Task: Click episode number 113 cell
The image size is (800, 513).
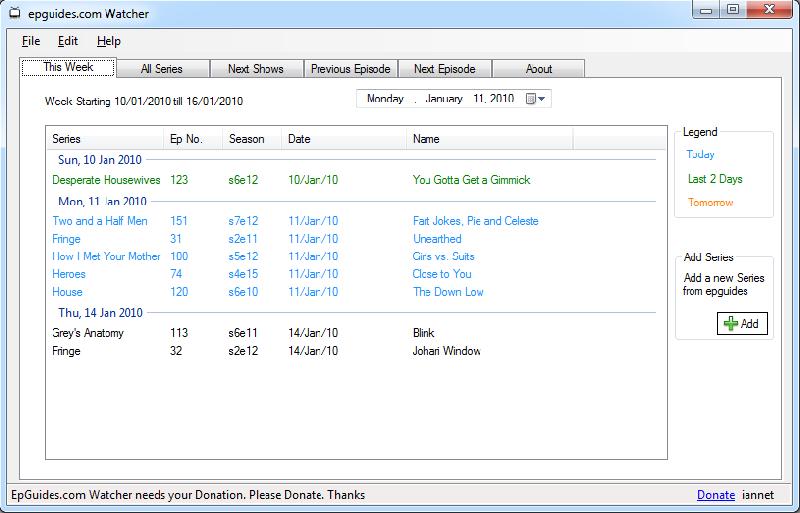Action: [x=179, y=333]
